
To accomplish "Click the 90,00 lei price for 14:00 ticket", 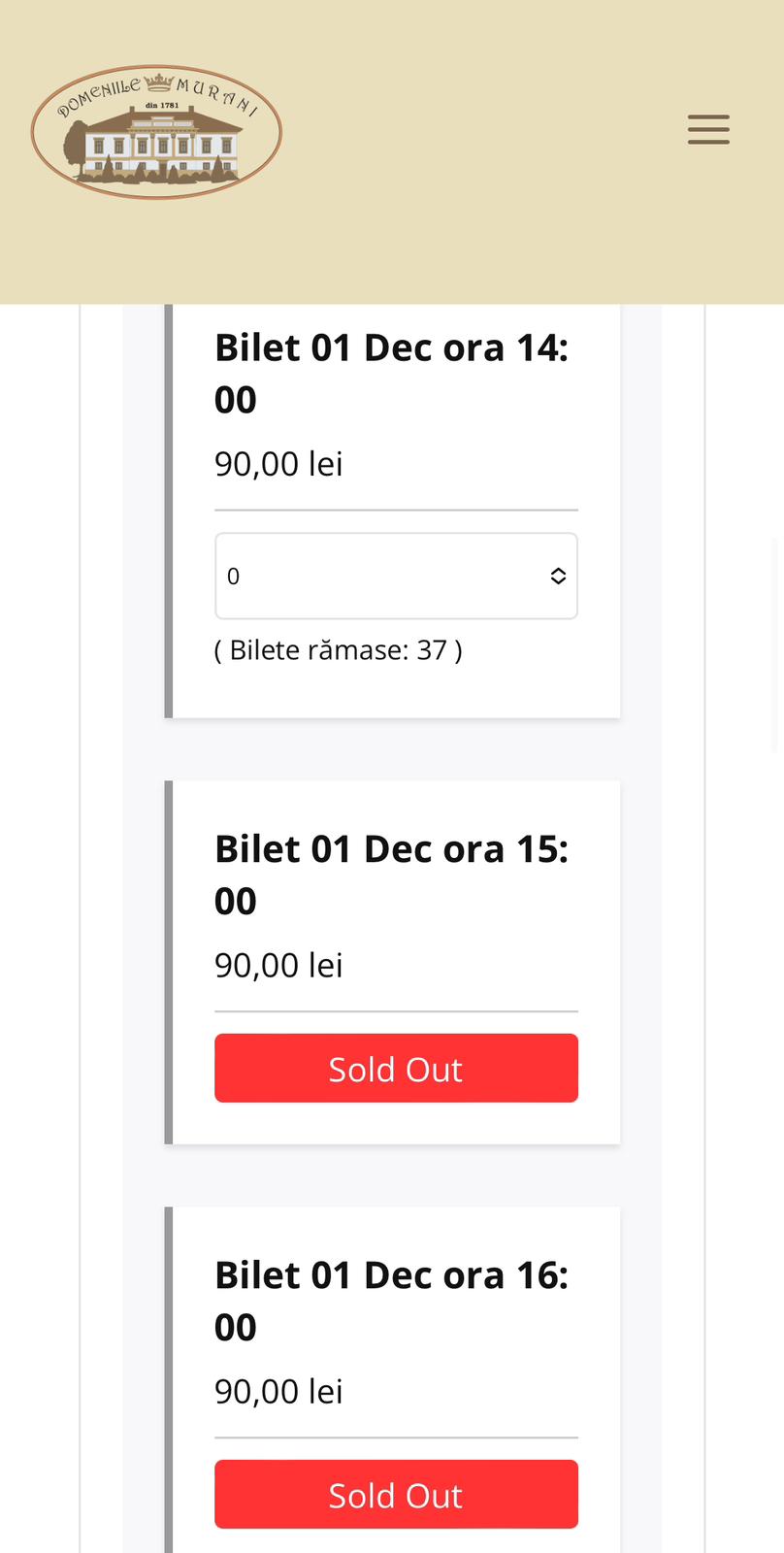I will [278, 464].
